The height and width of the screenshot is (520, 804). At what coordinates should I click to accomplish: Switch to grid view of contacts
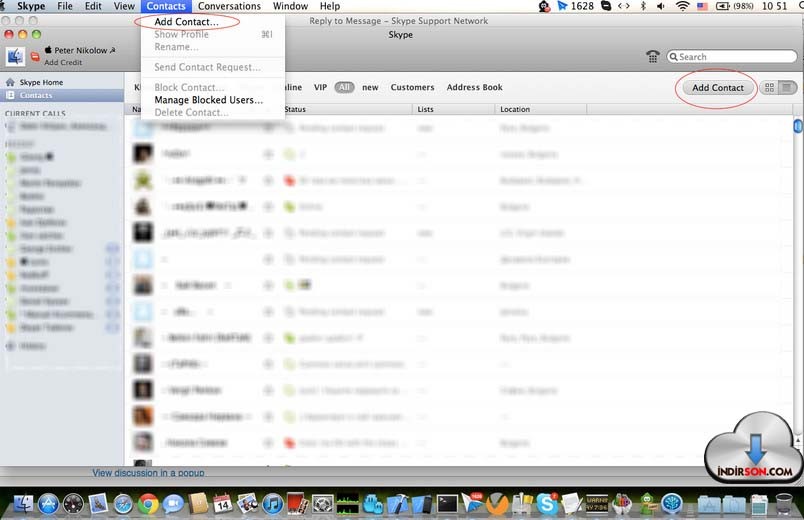pyautogui.click(x=769, y=88)
